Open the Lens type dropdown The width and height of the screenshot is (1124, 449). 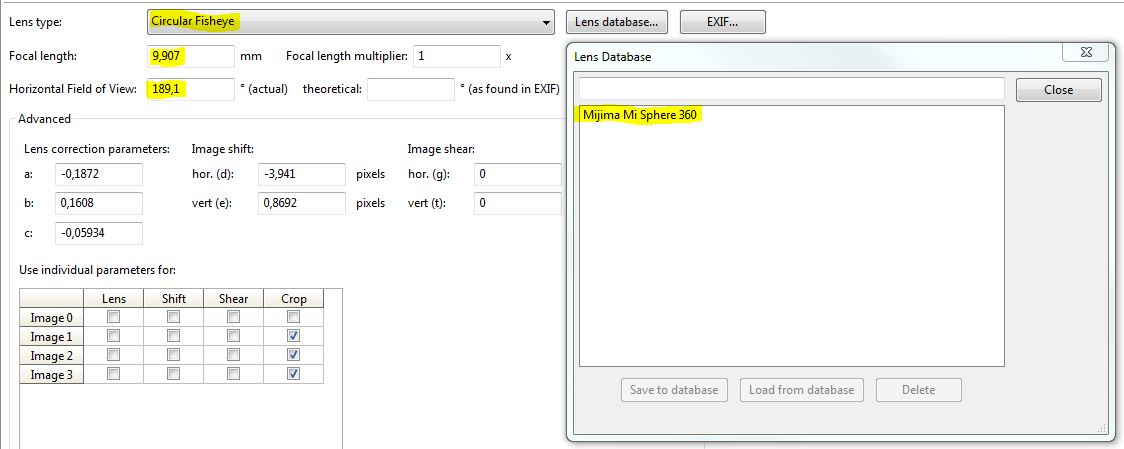[350, 21]
